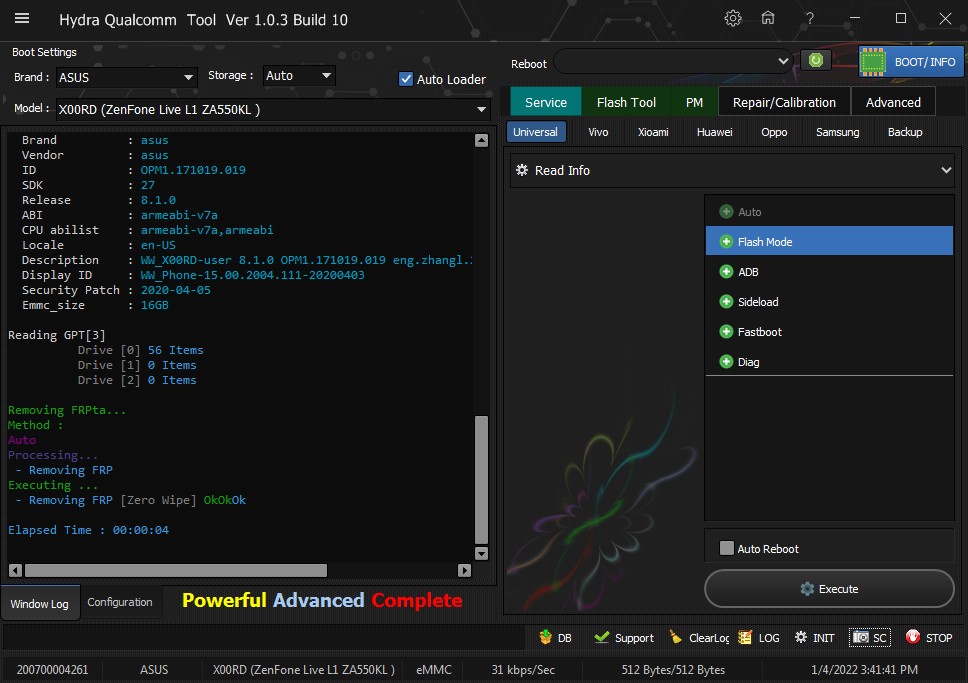Open DB database download icon

(545, 637)
